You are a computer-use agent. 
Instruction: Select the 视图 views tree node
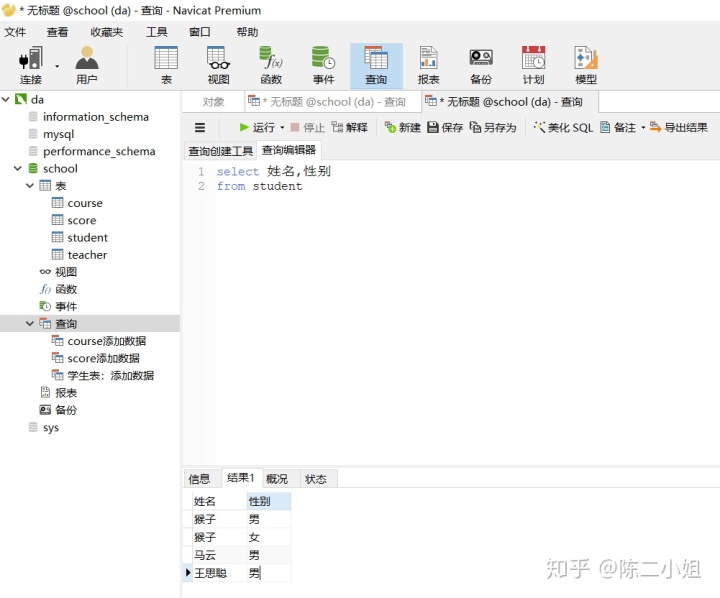(x=66, y=272)
